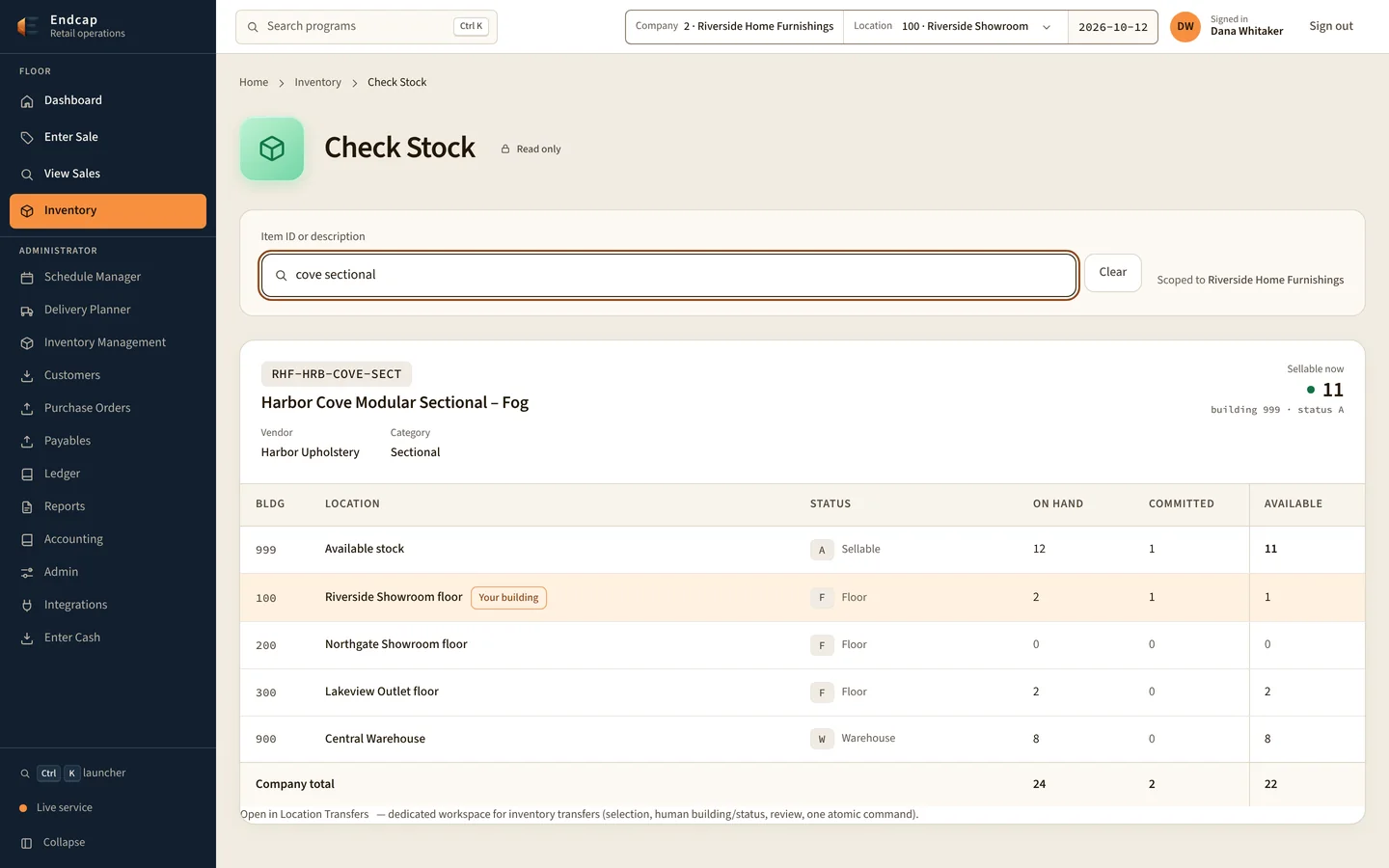Viewport: 1389px width, 868px height.
Task: Click the Delivery Planner truck icon
Action: click(x=27, y=311)
